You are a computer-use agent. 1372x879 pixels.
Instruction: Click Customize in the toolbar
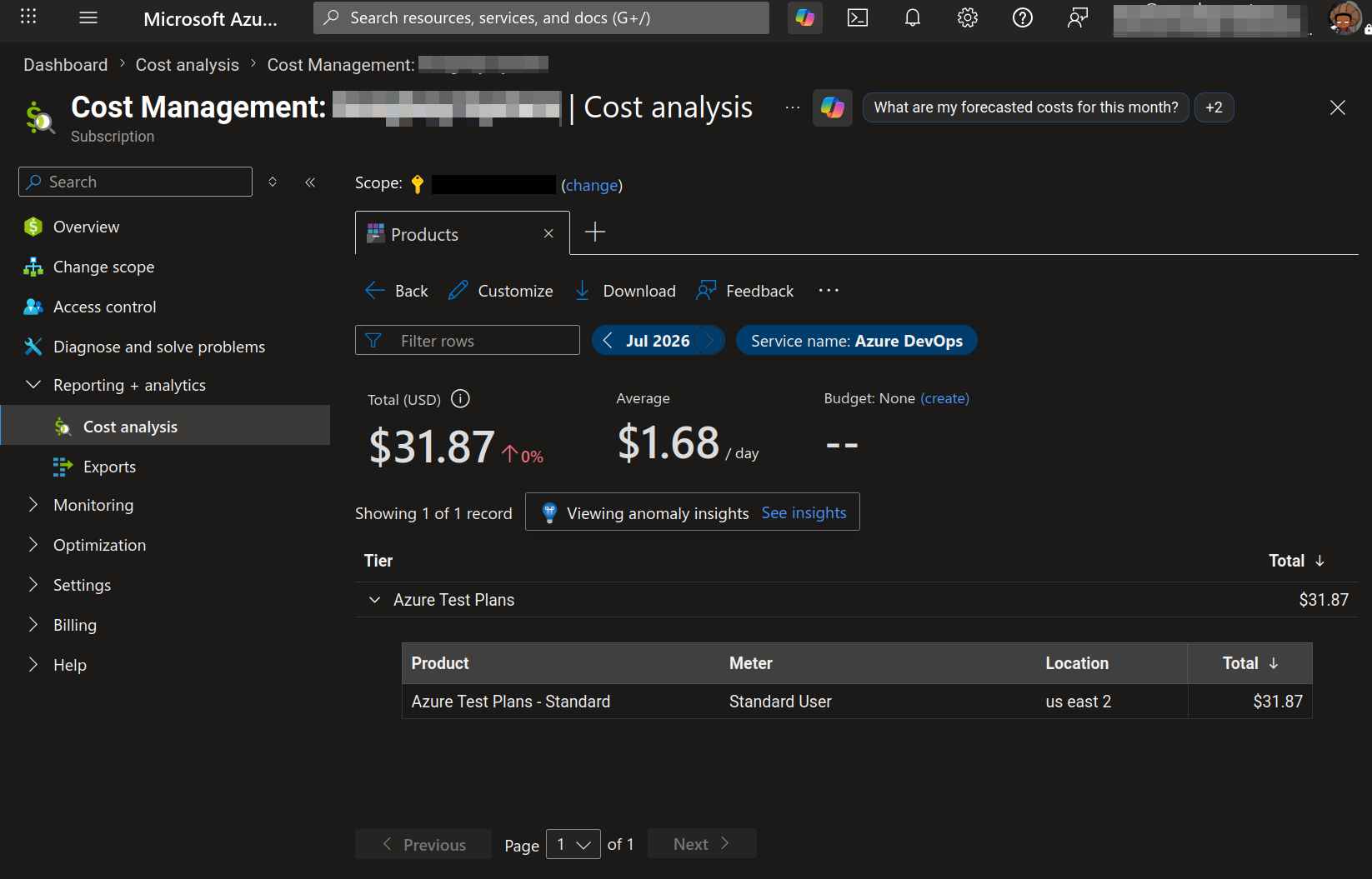coord(501,290)
